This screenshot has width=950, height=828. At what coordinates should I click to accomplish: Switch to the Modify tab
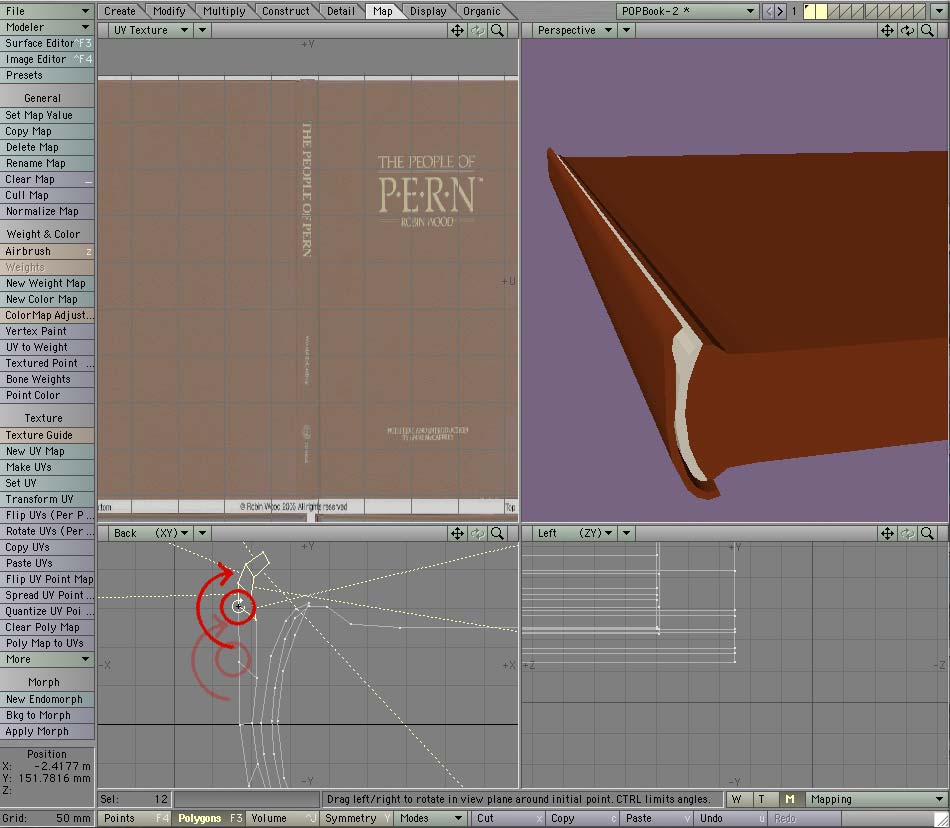pyautogui.click(x=169, y=11)
